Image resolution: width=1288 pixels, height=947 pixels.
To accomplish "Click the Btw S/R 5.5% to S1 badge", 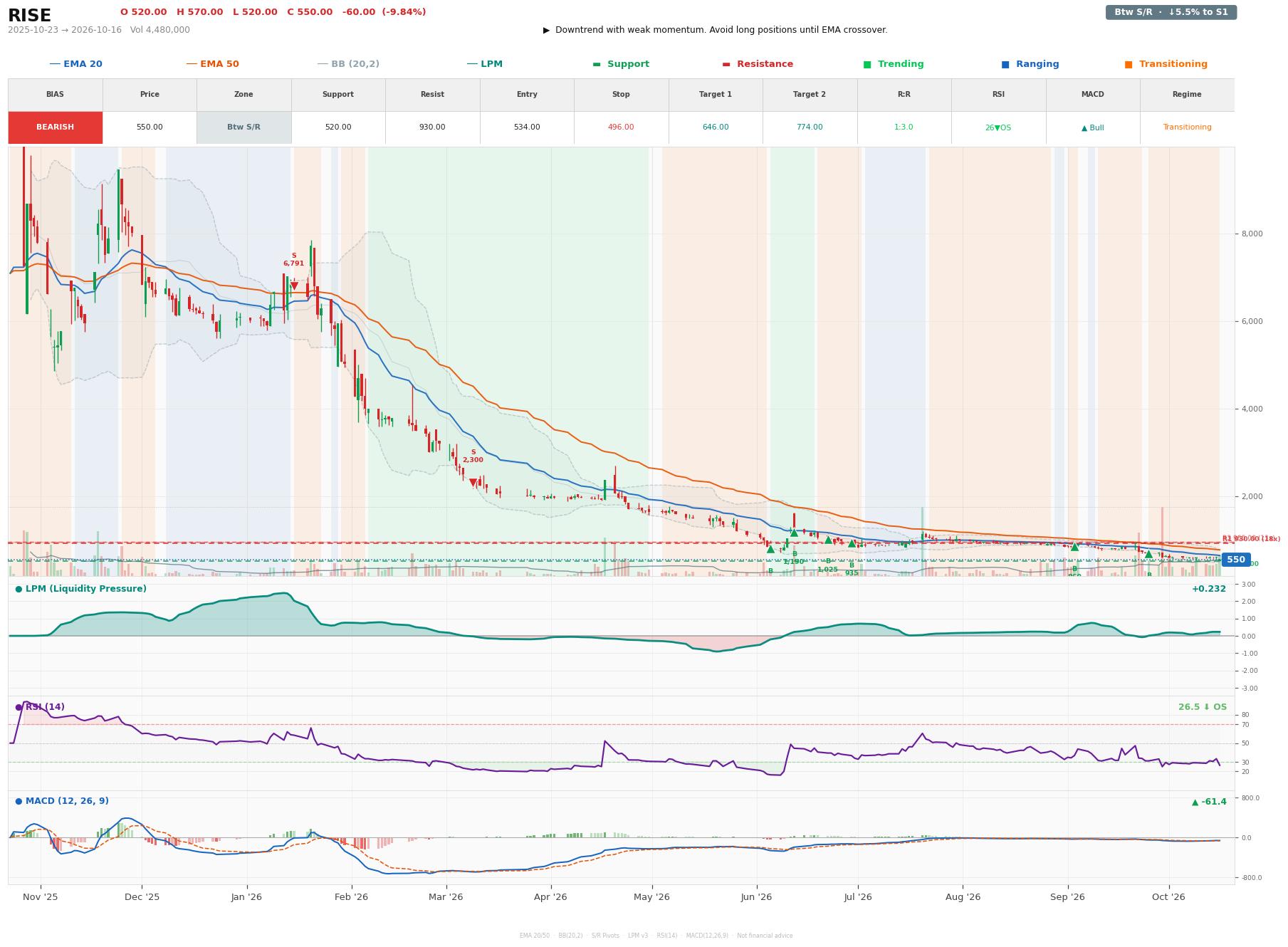I will (x=1171, y=12).
